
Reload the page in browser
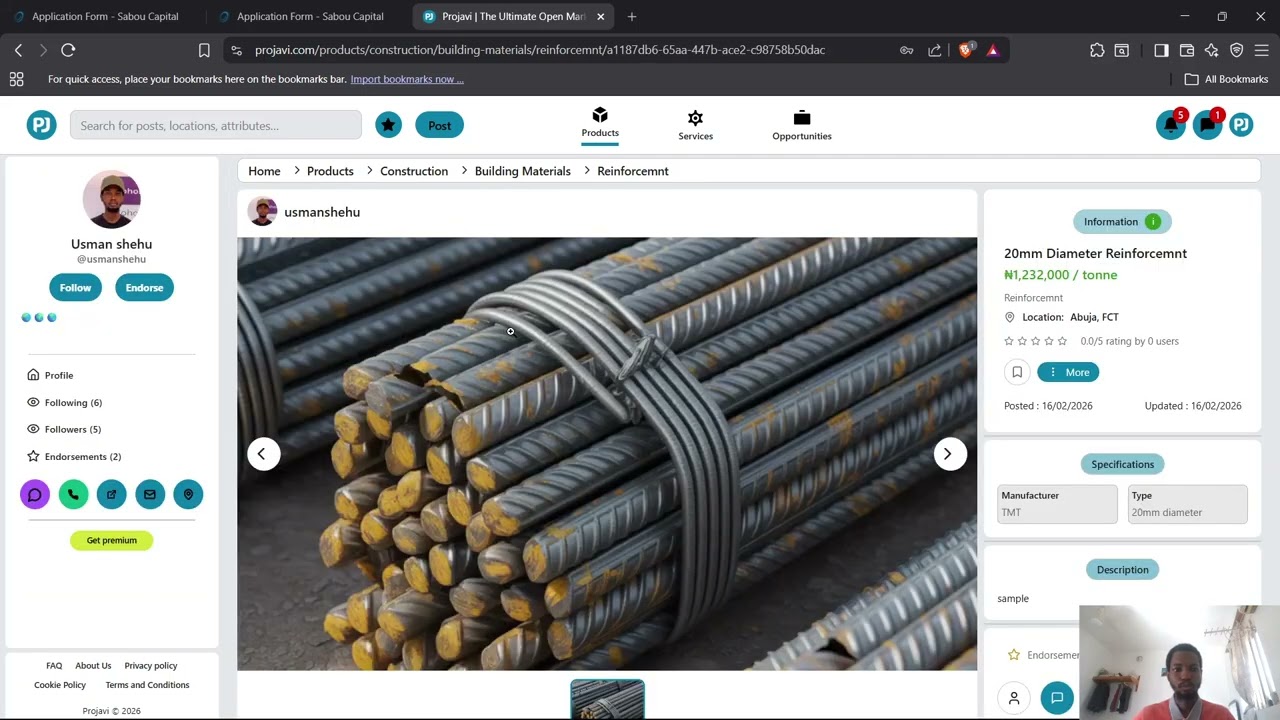click(68, 50)
